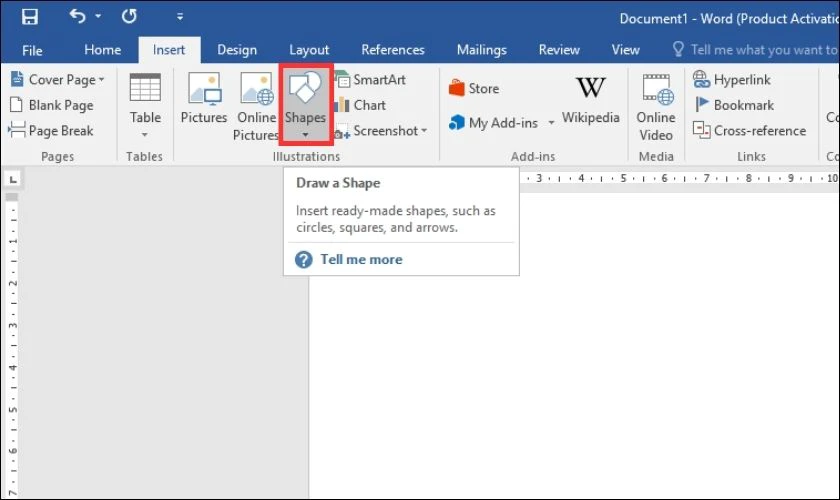
Task: Click the tab selector at ruler corner
Action: pos(13,180)
